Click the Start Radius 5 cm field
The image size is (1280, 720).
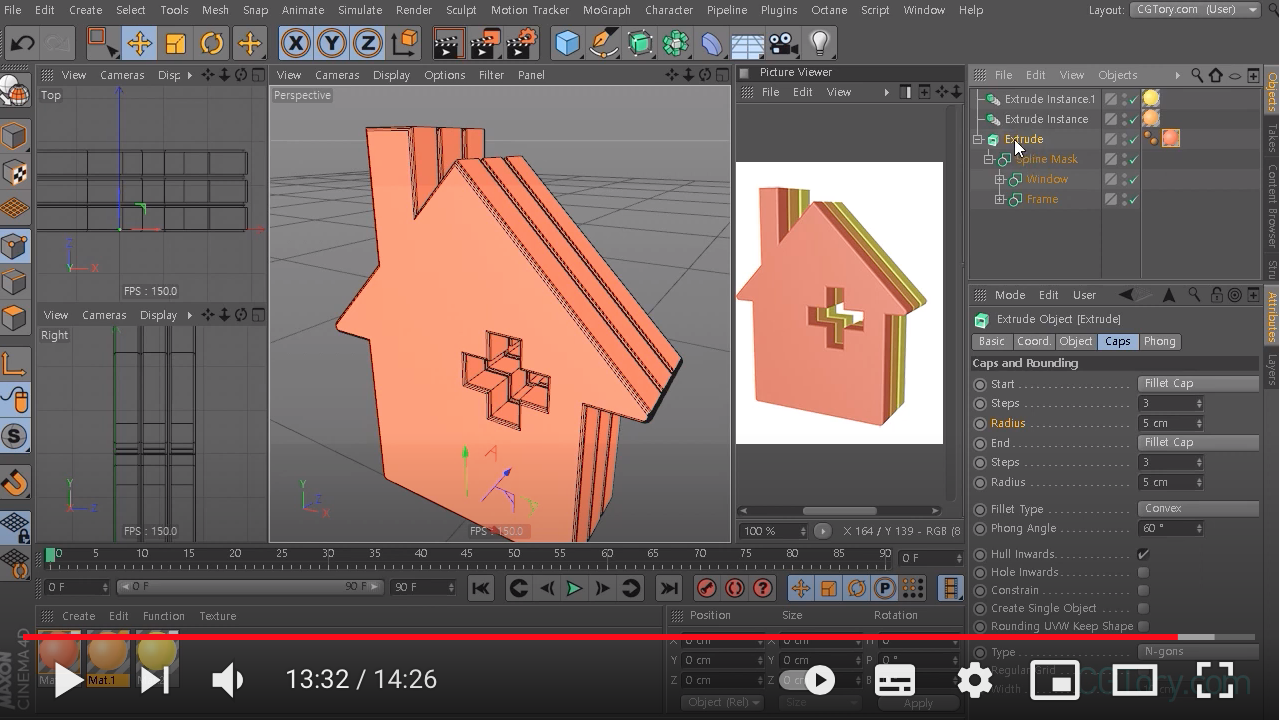tap(1170, 423)
